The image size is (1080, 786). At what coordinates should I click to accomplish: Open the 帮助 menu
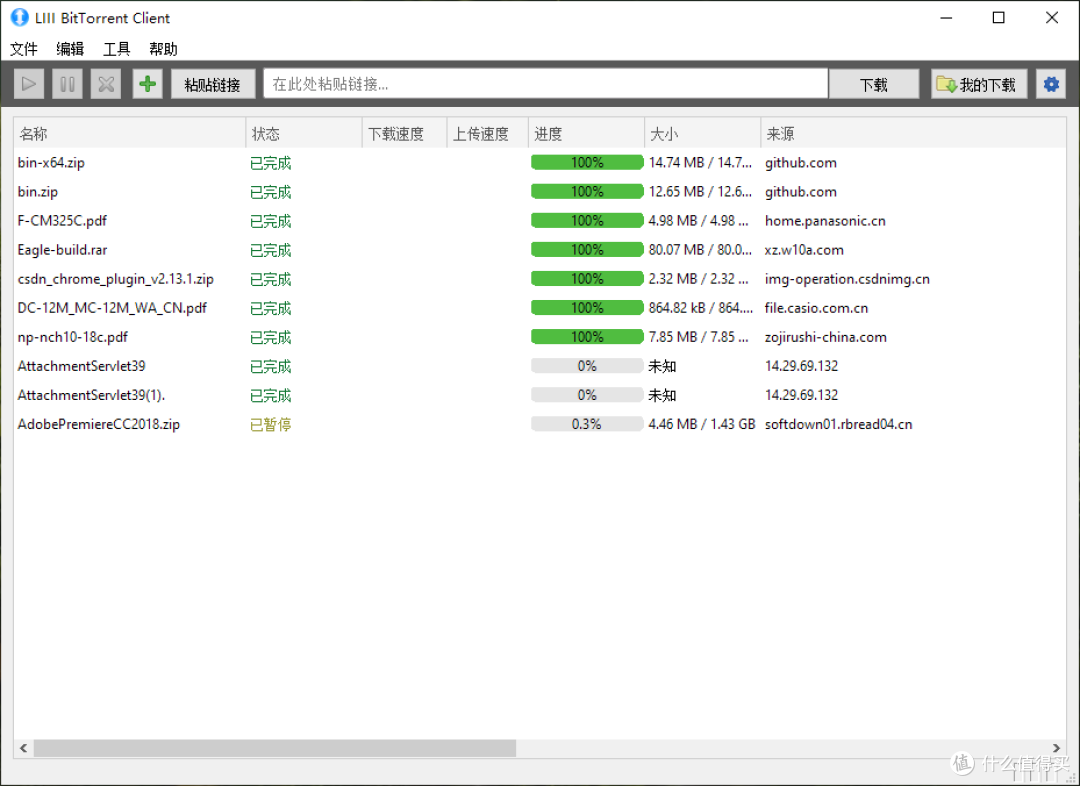[163, 49]
